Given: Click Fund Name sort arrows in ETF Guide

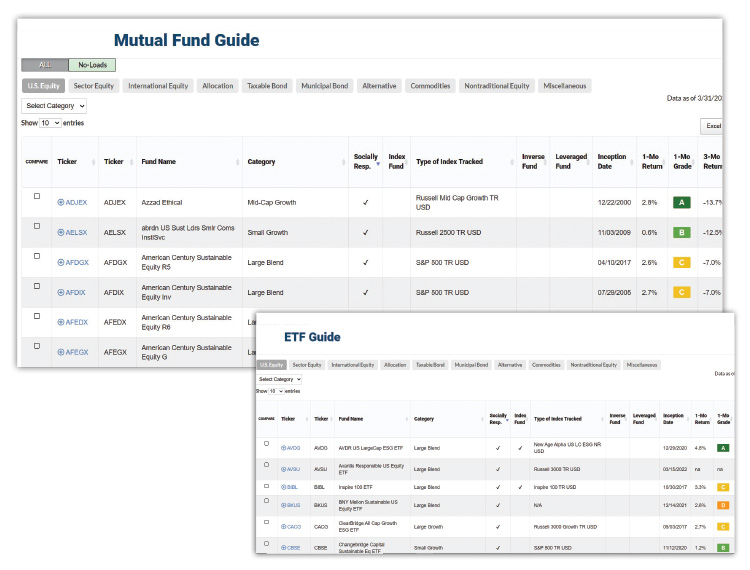Looking at the screenshot, I should coord(407,419).
